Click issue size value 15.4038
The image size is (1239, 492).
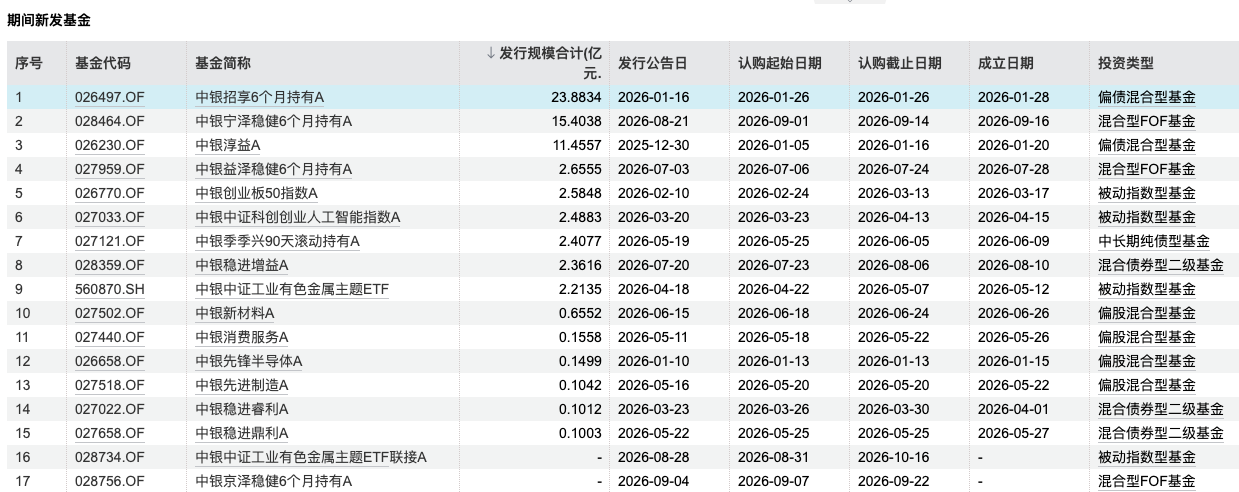click(575, 121)
